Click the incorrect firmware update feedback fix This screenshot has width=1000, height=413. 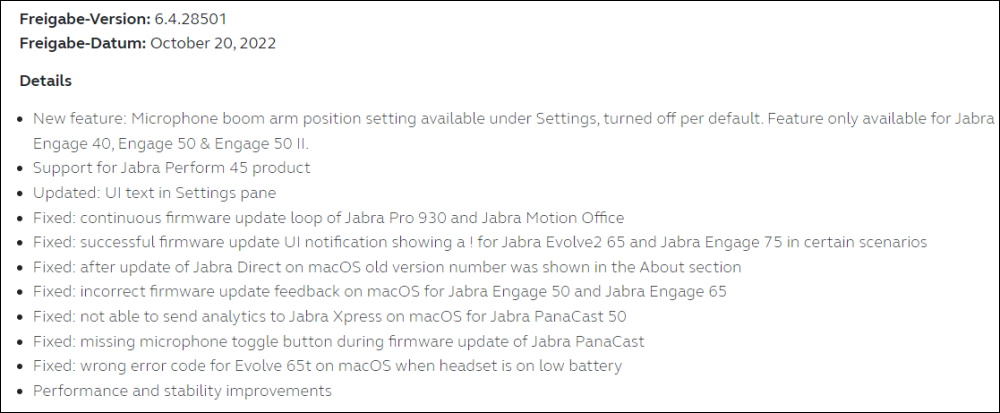tap(379, 292)
